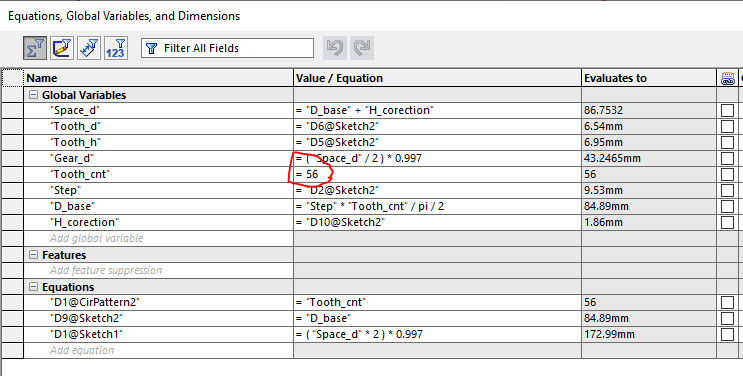
Task: Select the Ordered View 123 icon
Action: click(116, 48)
